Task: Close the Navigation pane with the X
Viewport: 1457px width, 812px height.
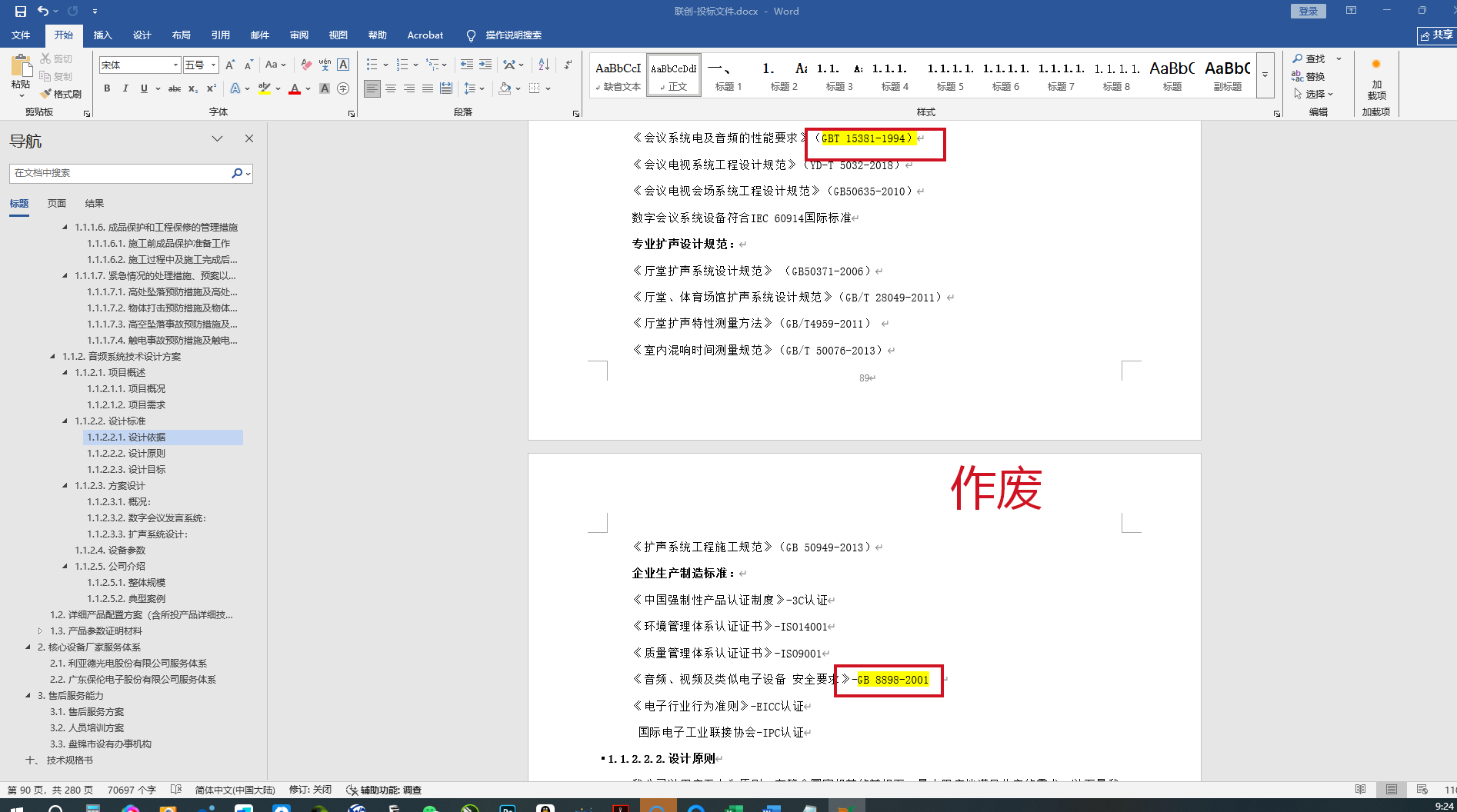Action: pyautogui.click(x=249, y=138)
